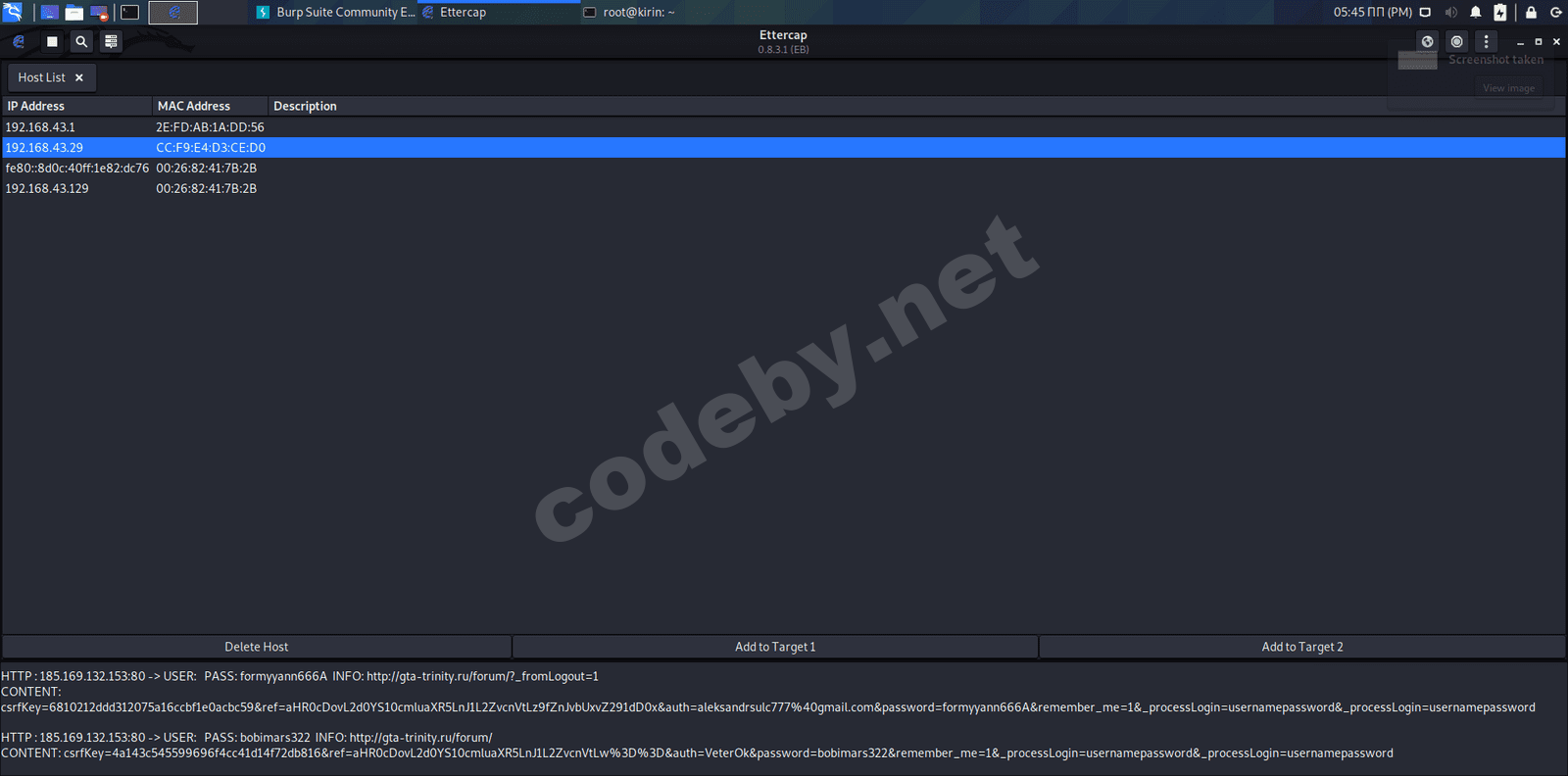Click the Delete Host button
This screenshot has height=776, width=1568.
(x=257, y=647)
